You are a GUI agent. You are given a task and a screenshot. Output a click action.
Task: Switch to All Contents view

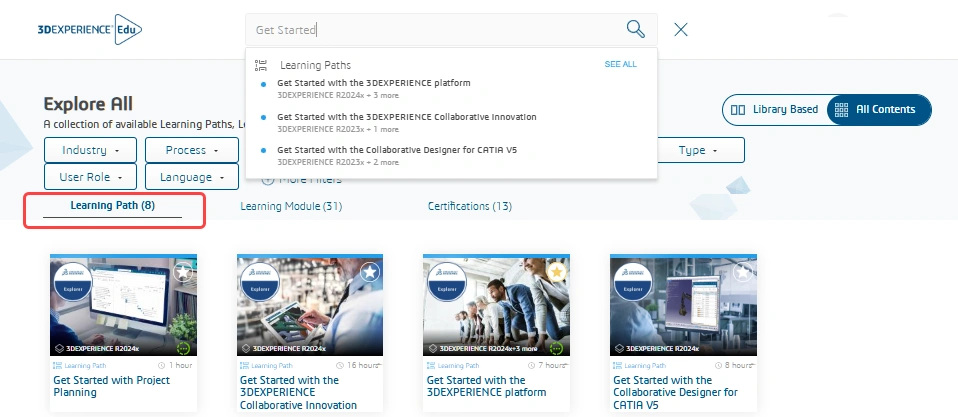[877, 110]
